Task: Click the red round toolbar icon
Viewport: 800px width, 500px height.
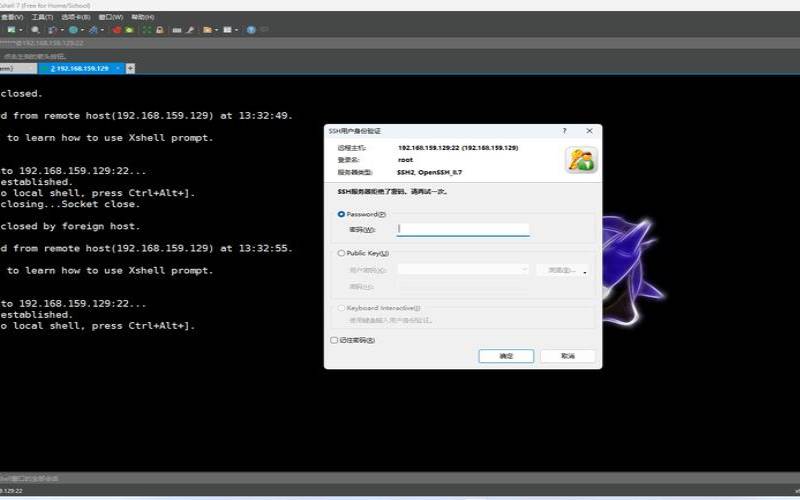Action: 117,30
